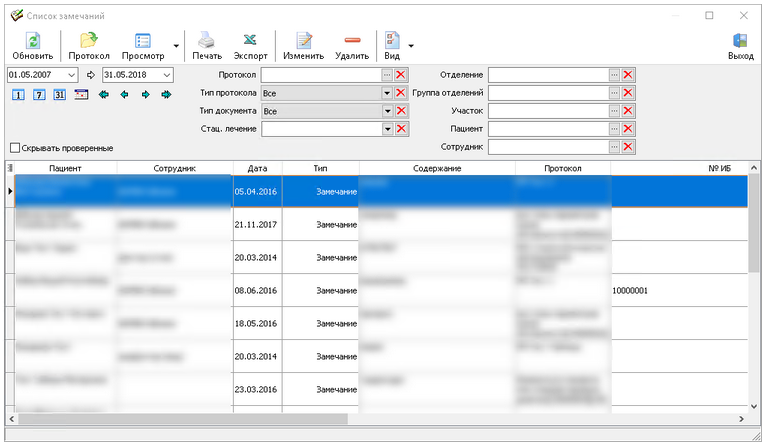This screenshot has width=765, height=446.
Task: Select the 31-day month period icon
Action: click(x=59, y=94)
